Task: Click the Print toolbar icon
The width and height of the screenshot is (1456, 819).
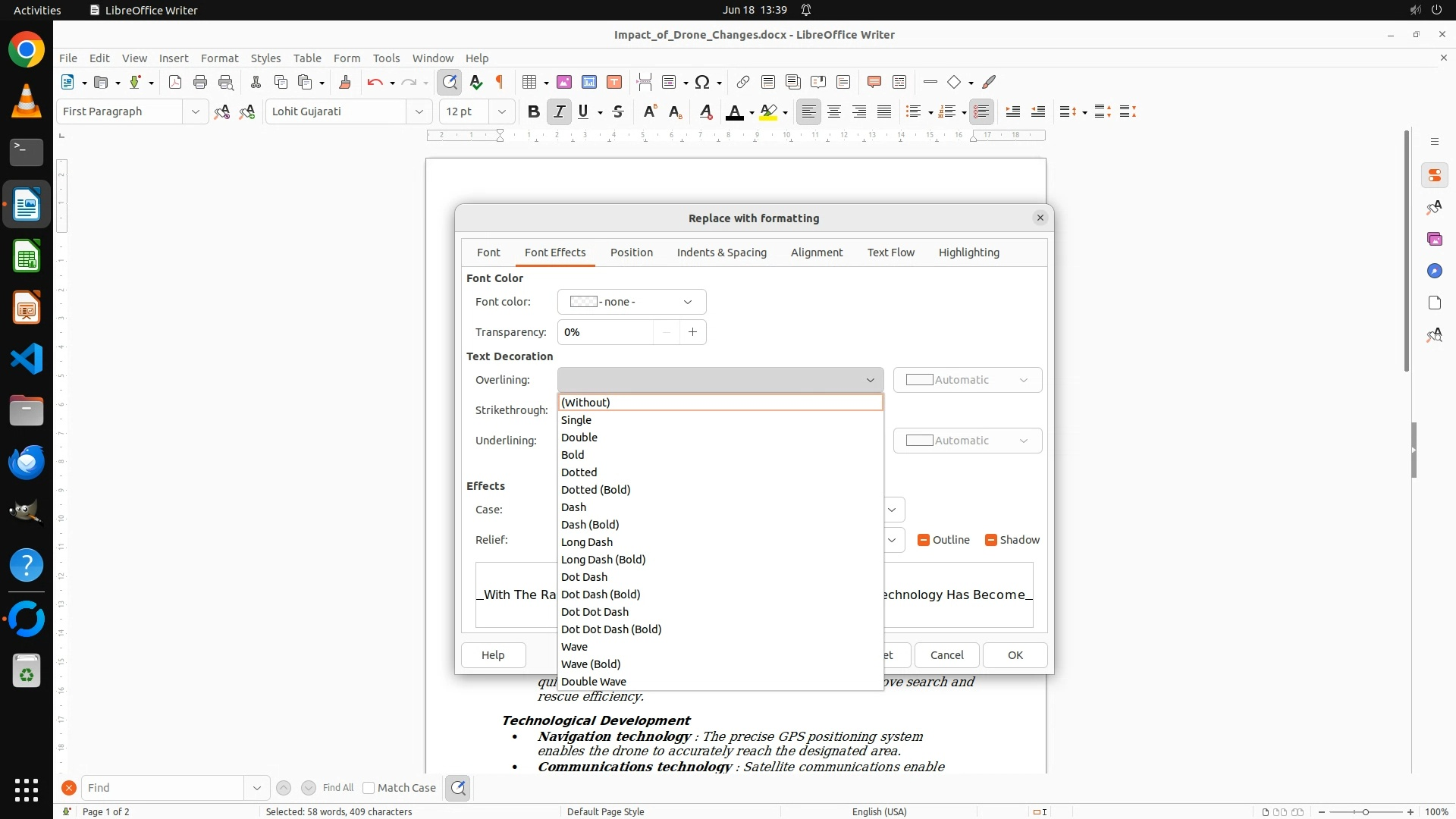Action: tap(200, 82)
